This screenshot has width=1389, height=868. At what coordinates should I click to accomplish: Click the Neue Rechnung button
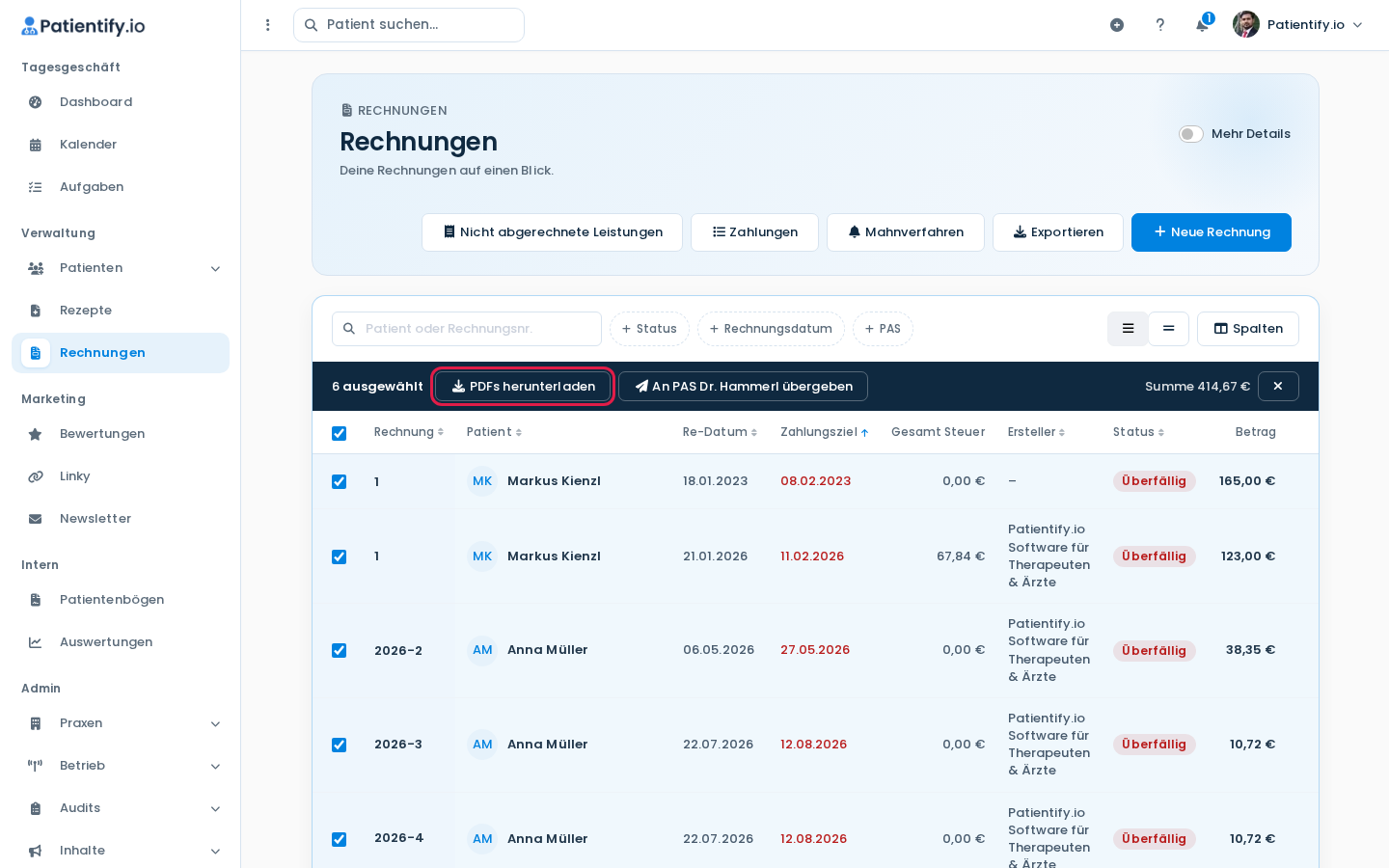point(1212,232)
